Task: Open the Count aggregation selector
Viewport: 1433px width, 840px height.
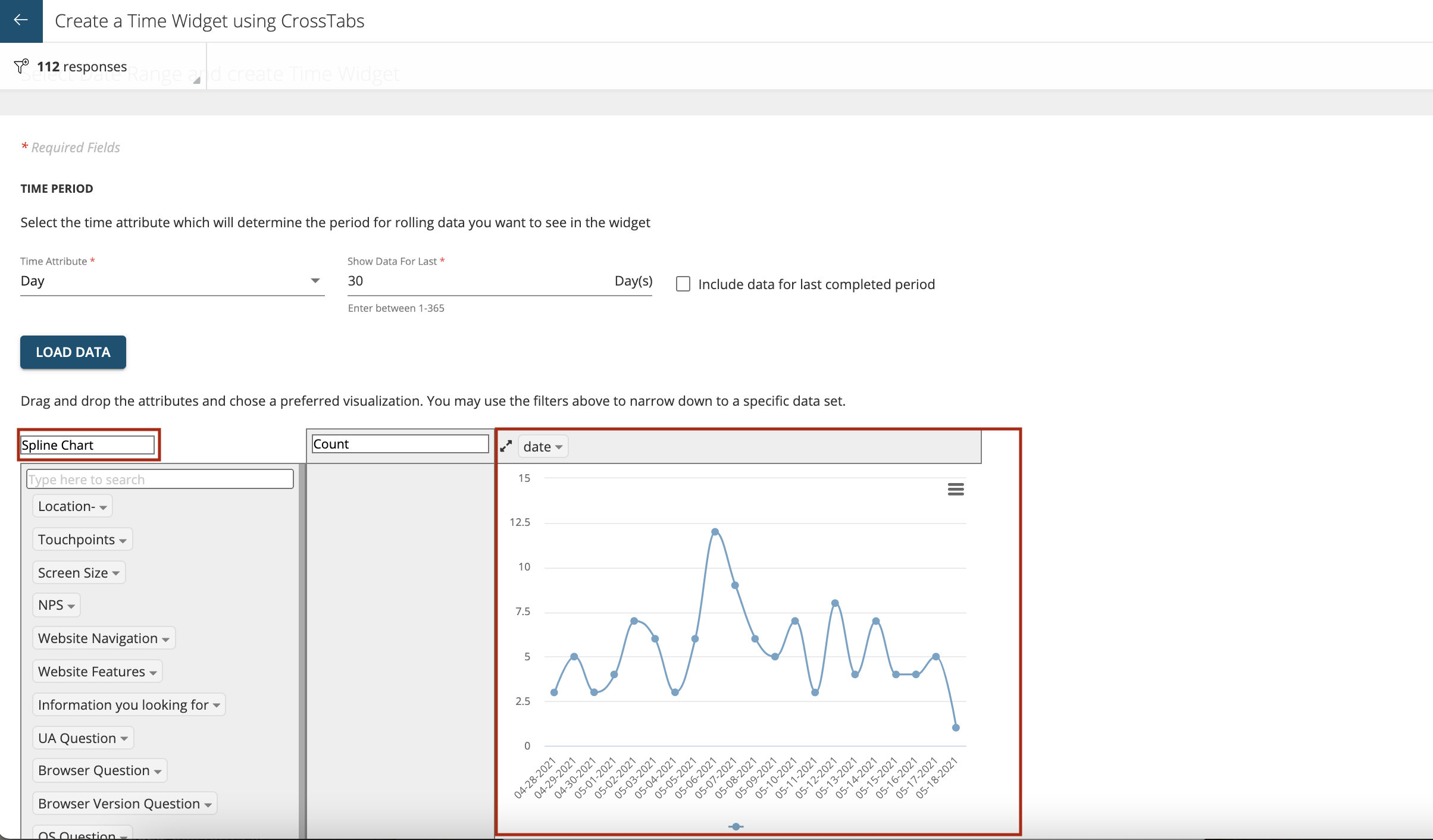Action: point(401,444)
